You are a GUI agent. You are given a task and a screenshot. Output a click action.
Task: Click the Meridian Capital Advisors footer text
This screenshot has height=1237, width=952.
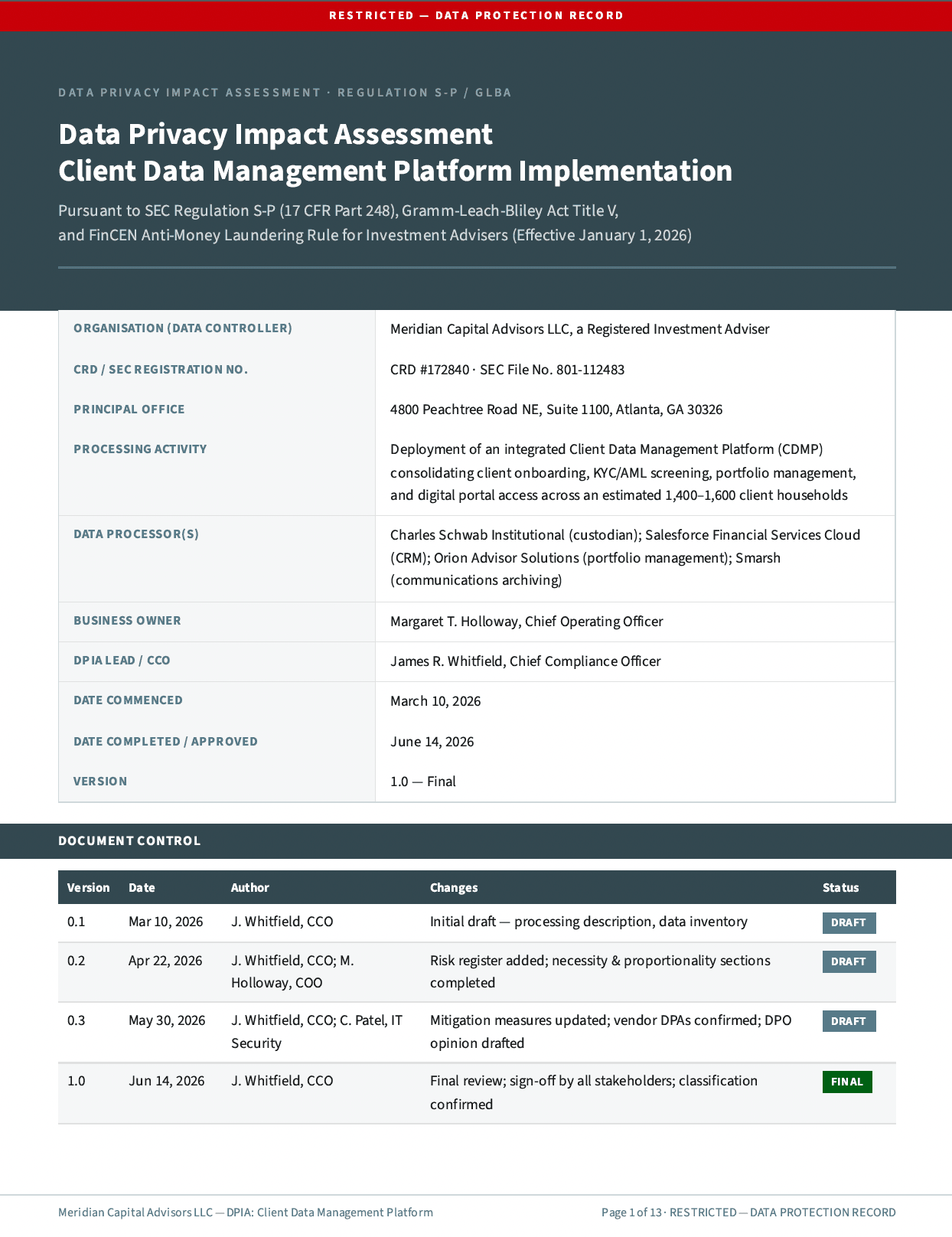(246, 1213)
